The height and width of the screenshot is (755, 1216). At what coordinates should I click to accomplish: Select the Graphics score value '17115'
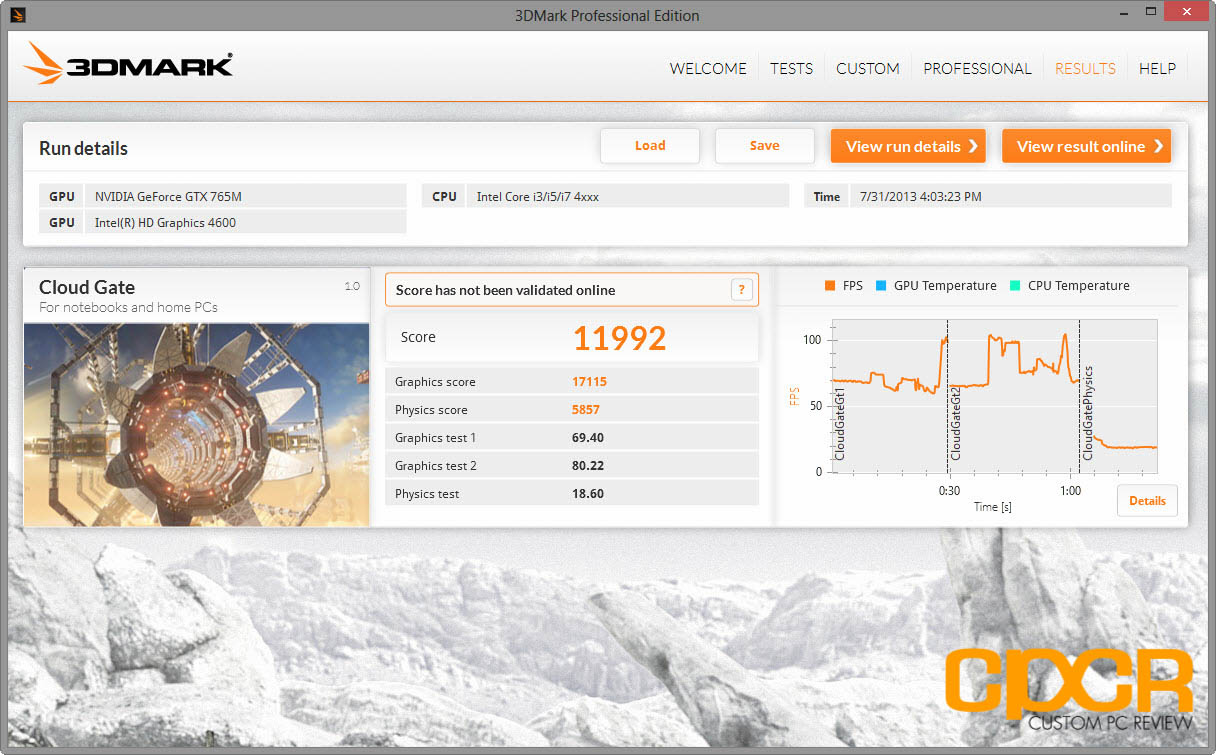tap(590, 382)
